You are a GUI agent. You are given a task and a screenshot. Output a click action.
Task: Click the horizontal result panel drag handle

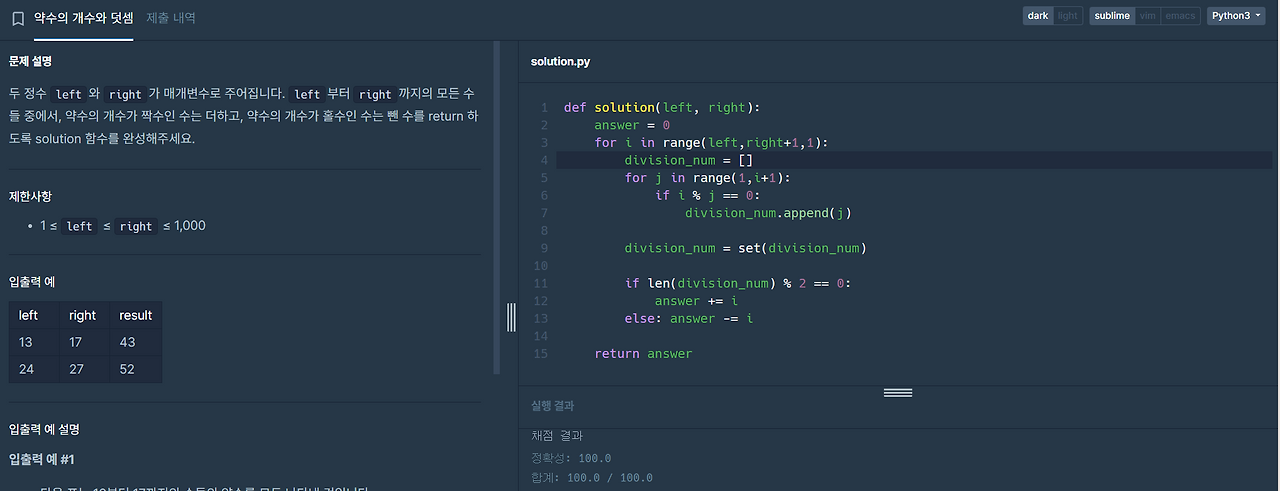[898, 393]
